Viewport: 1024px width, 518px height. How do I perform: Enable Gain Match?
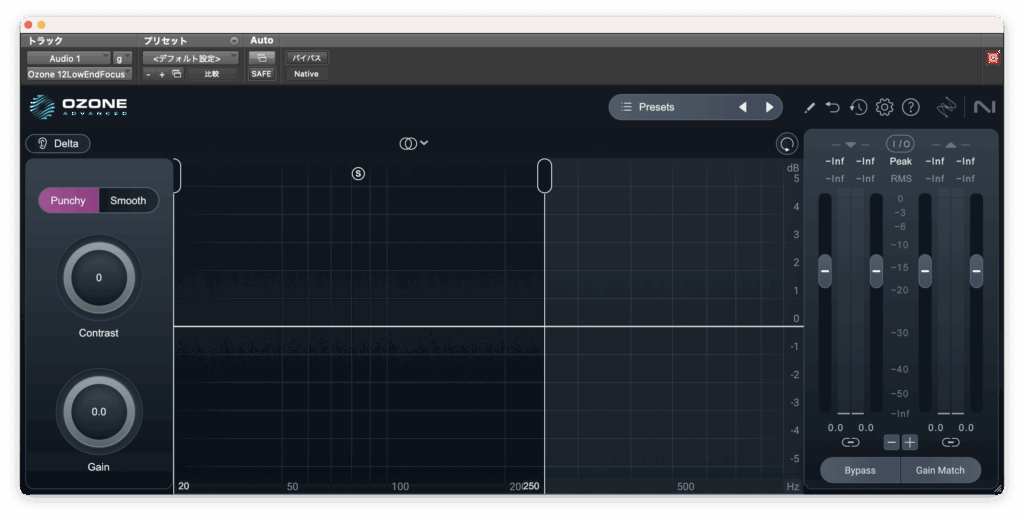(939, 470)
